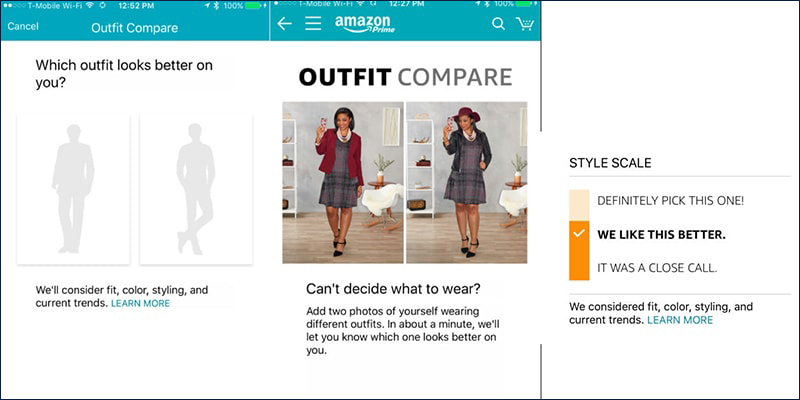
Task: Add photo in the right silhouette placeholder
Action: [195, 189]
